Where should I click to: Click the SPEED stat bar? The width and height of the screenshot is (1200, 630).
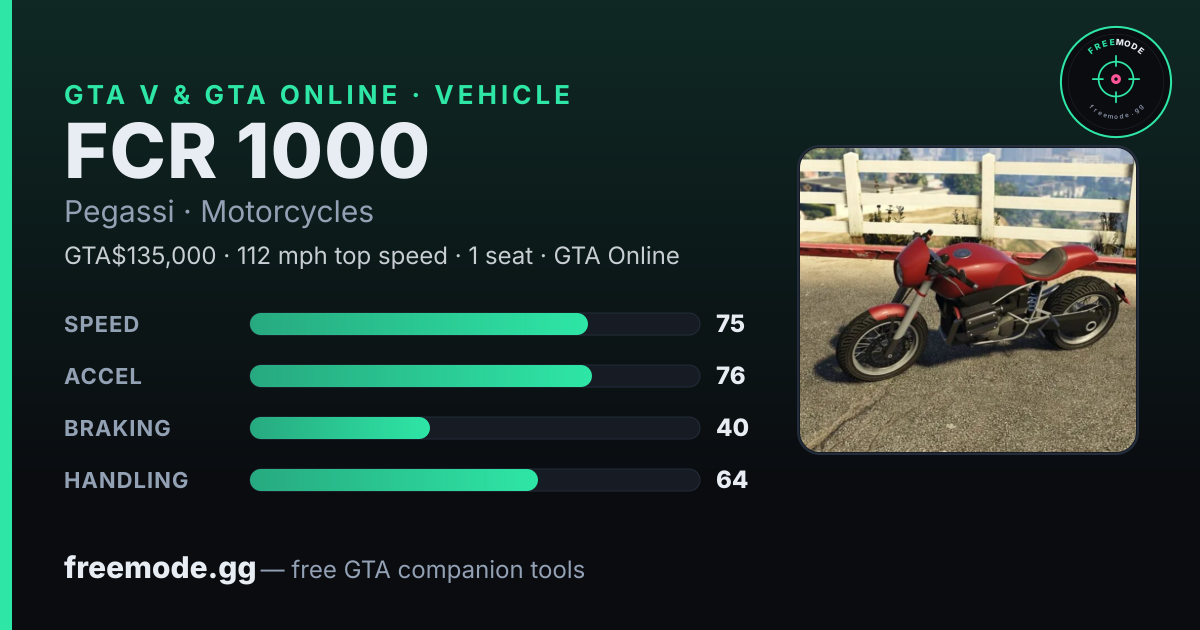coord(474,324)
